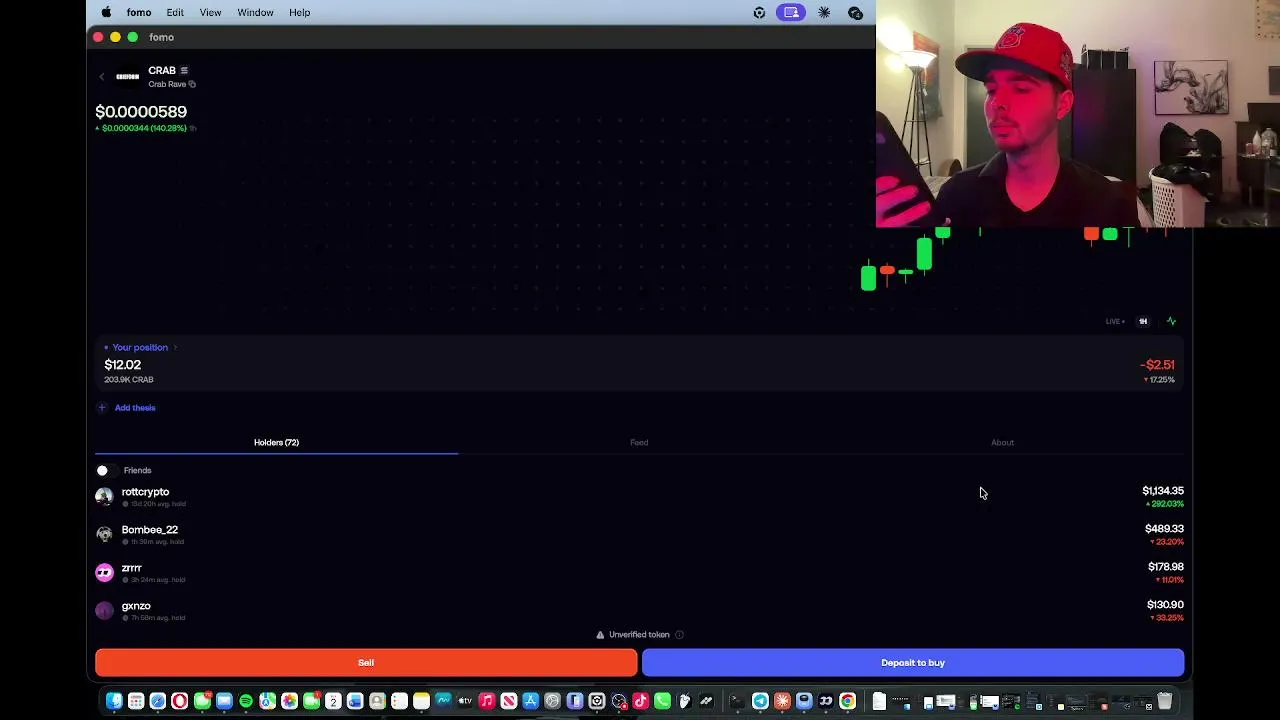Open Safari from the Dock
Viewport: 1280px width, 720px height.
[x=158, y=701]
